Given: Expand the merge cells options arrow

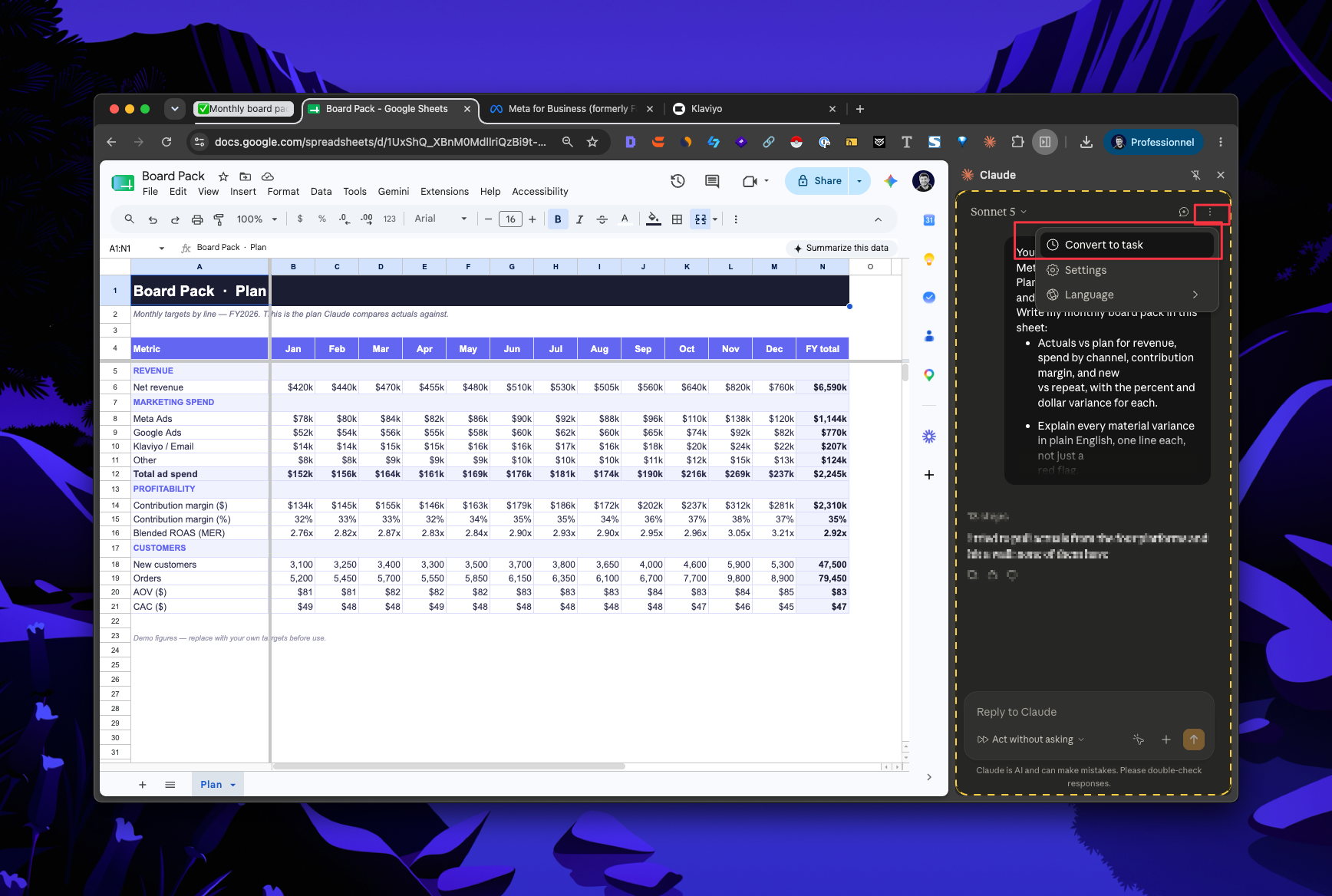Looking at the screenshot, I should tap(715, 219).
